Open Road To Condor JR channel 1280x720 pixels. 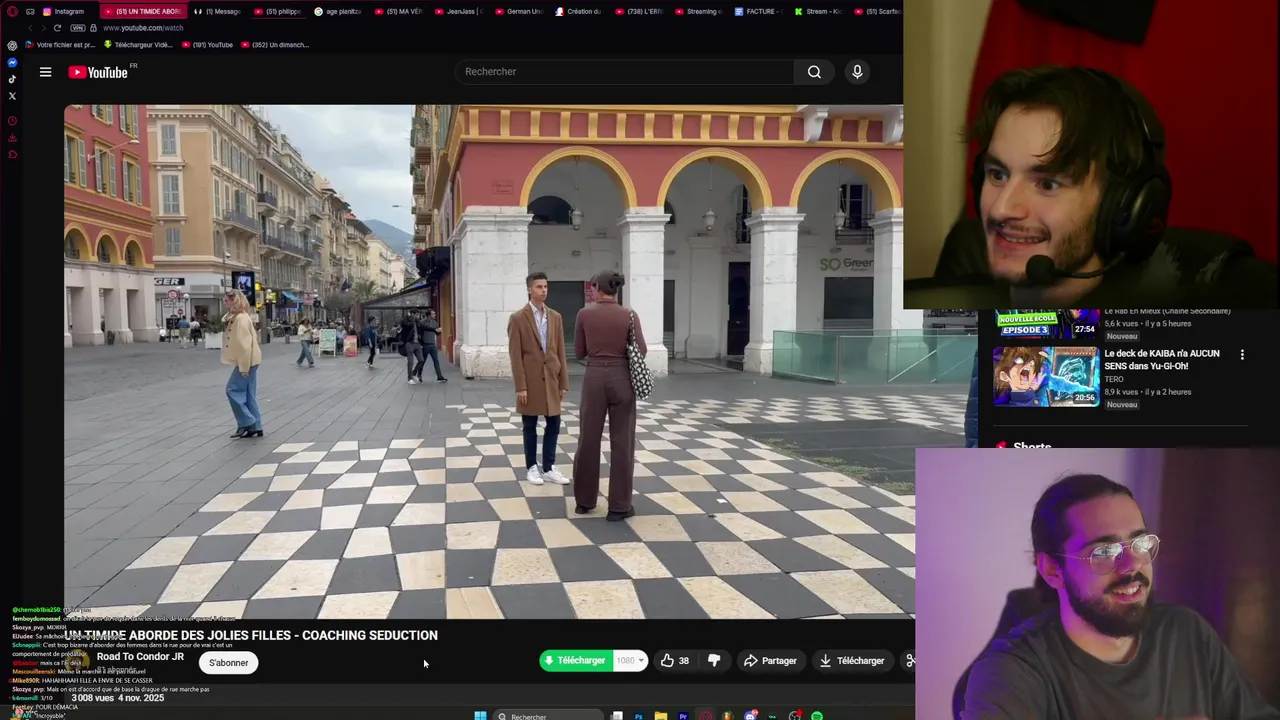click(x=140, y=657)
